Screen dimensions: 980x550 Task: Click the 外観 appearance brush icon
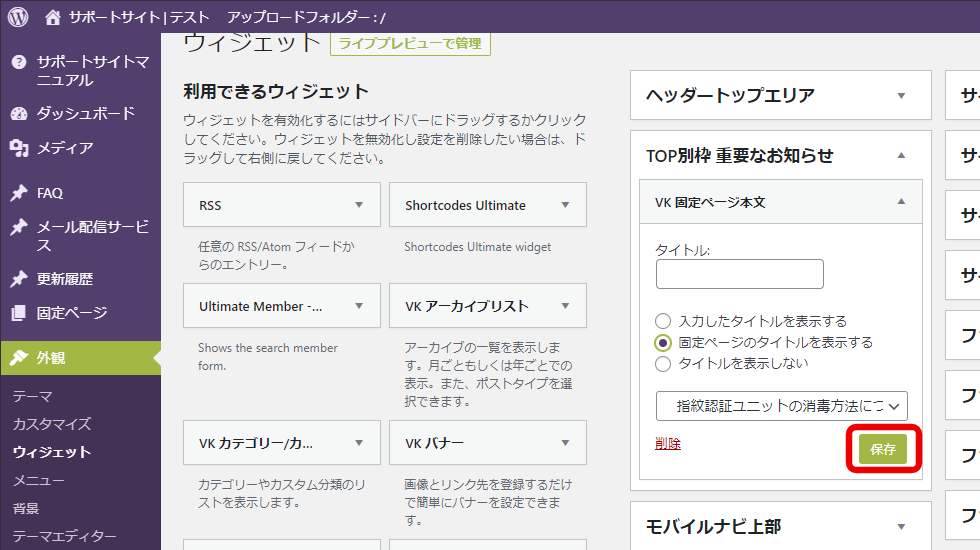[x=19, y=357]
